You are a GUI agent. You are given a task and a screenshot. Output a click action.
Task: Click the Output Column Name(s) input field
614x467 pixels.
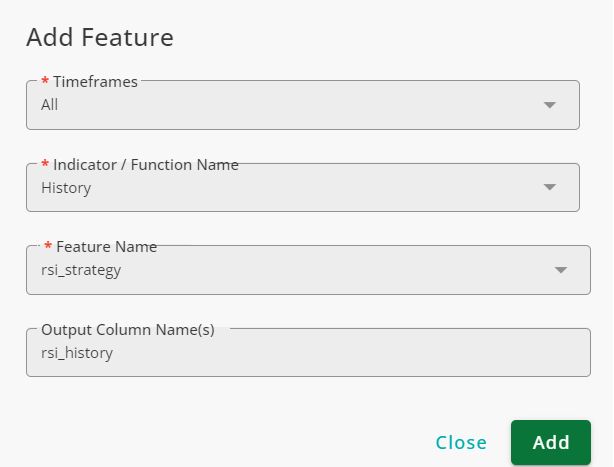pyautogui.click(x=308, y=353)
